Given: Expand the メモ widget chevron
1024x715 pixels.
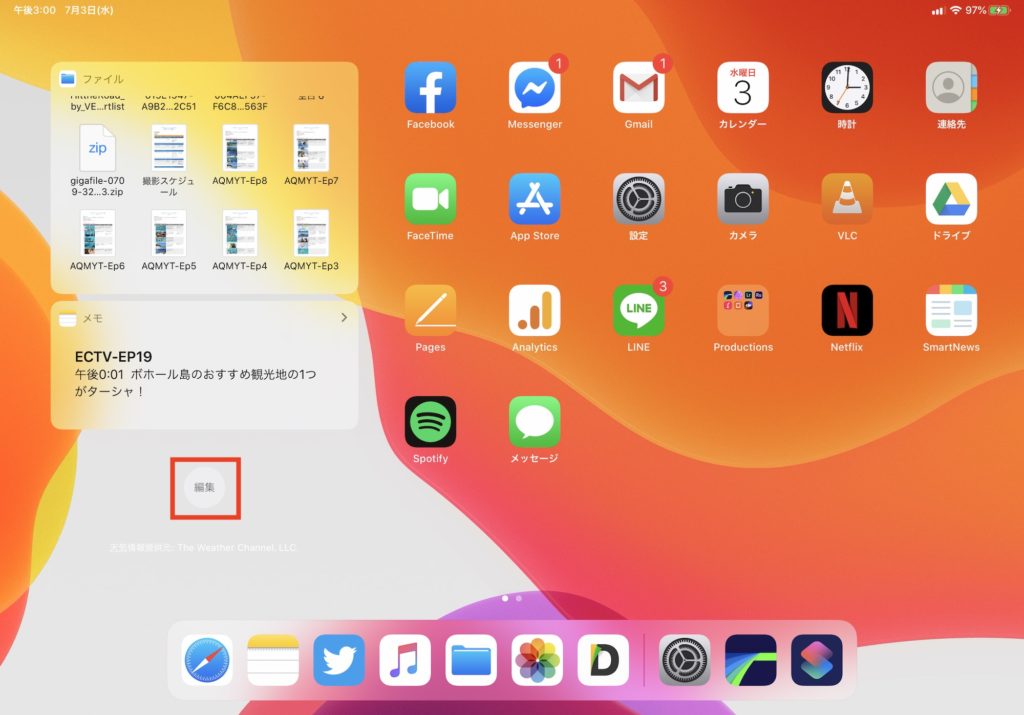Looking at the screenshot, I should click(344, 317).
